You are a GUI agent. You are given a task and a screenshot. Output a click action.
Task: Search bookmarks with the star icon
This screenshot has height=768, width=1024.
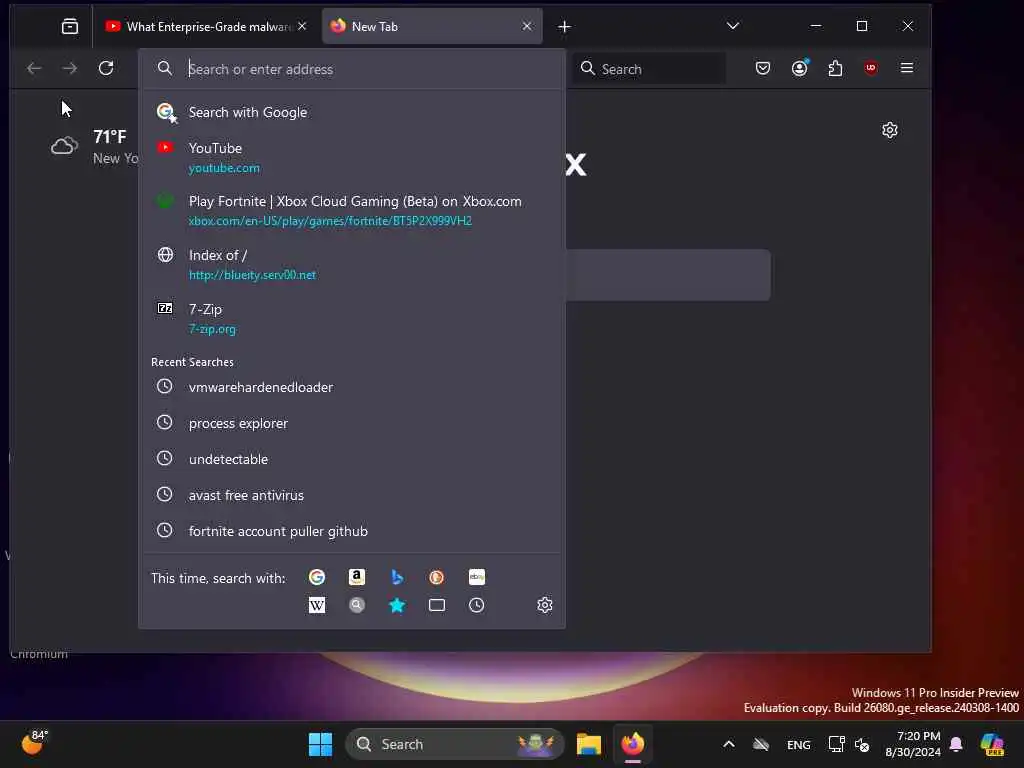pyautogui.click(x=396, y=605)
